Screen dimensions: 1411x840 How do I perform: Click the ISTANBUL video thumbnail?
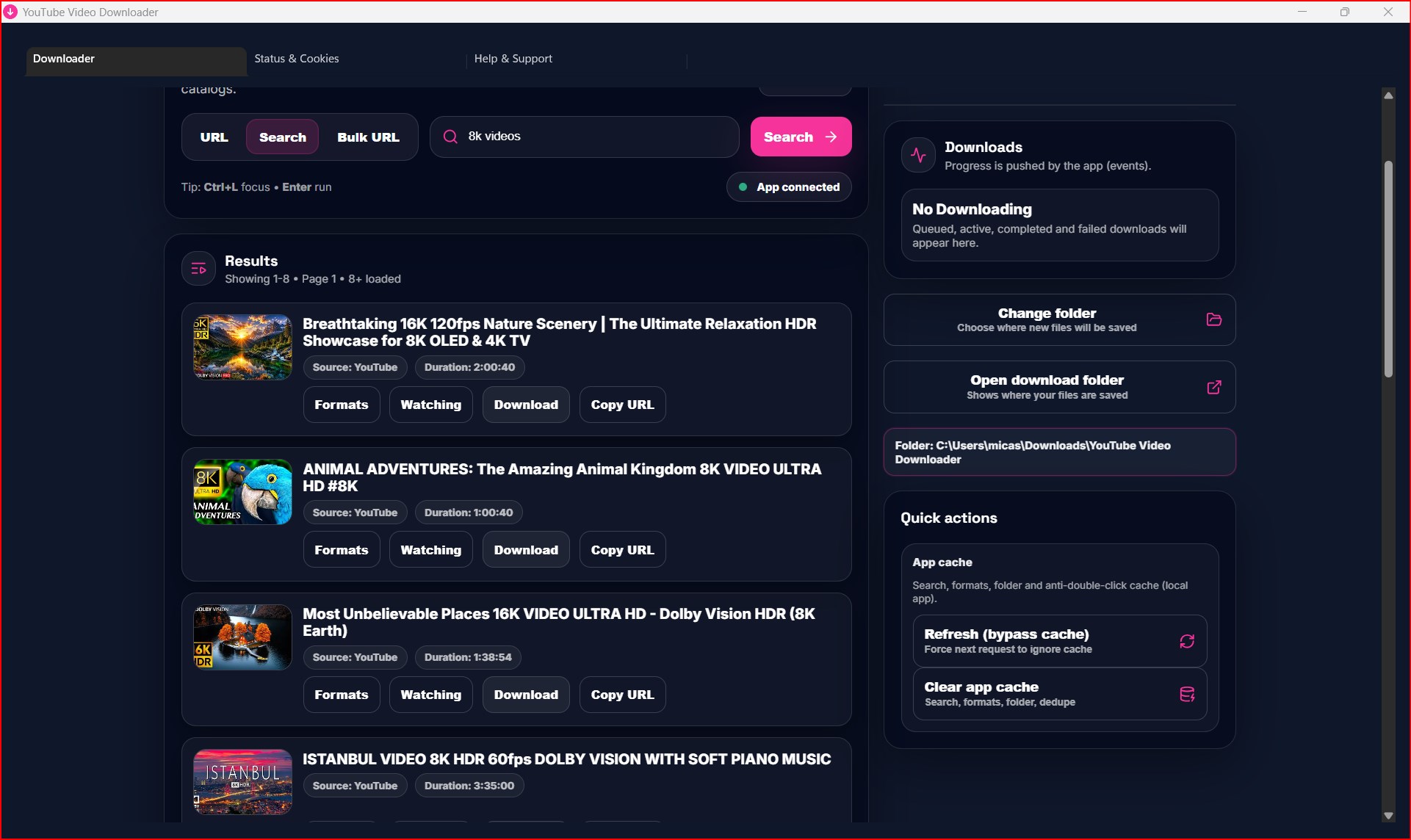coord(242,782)
